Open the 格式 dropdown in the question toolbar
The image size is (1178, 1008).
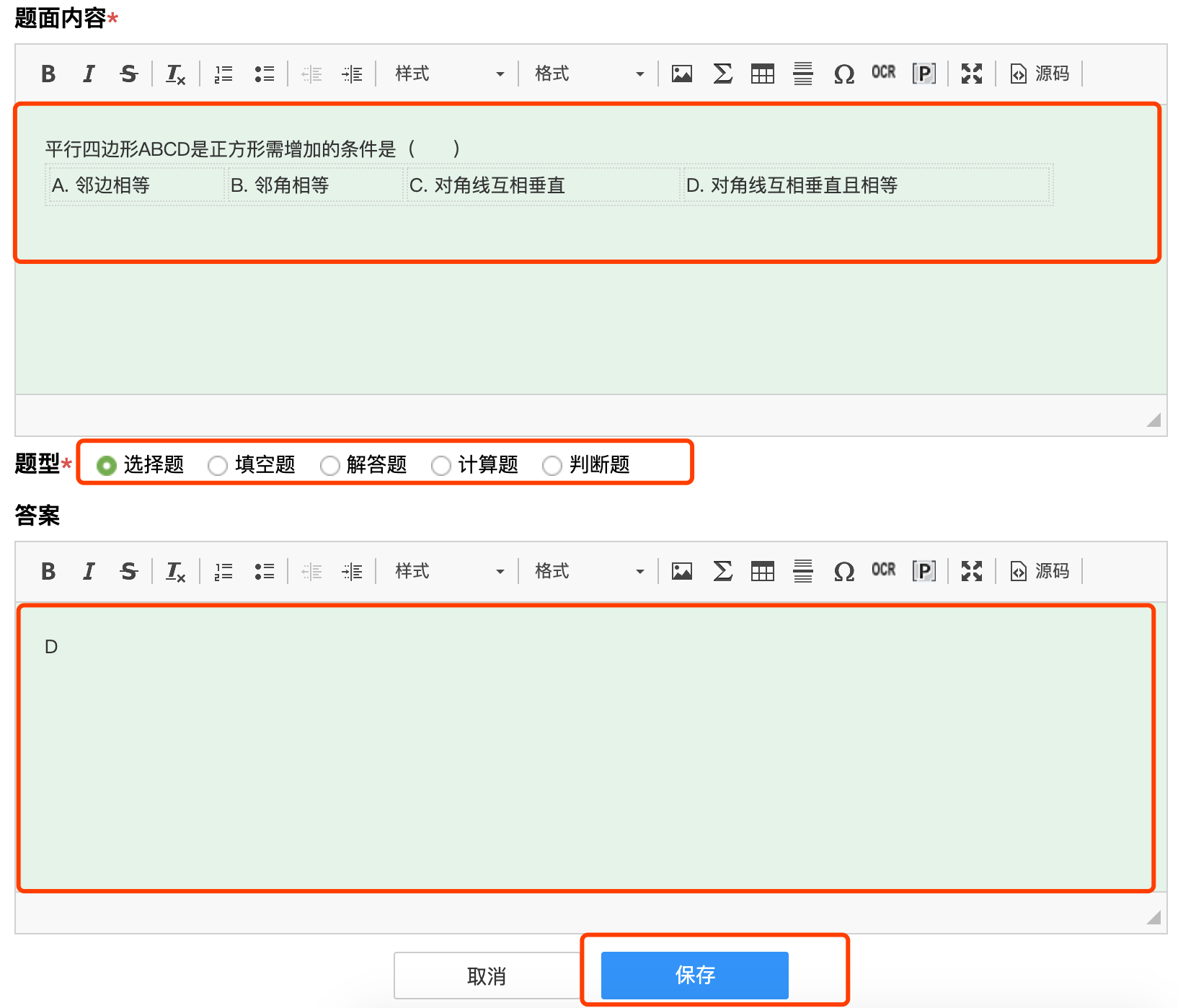588,74
